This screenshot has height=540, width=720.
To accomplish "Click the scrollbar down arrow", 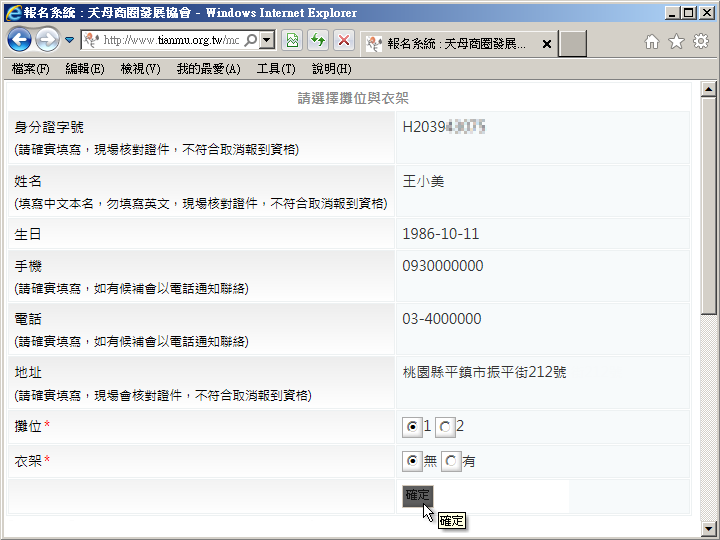I will click(709, 527).
